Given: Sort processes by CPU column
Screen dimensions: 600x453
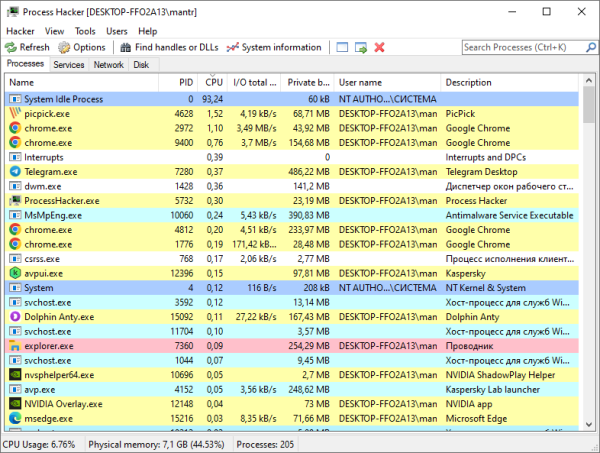Looking at the screenshot, I should pos(214,82).
